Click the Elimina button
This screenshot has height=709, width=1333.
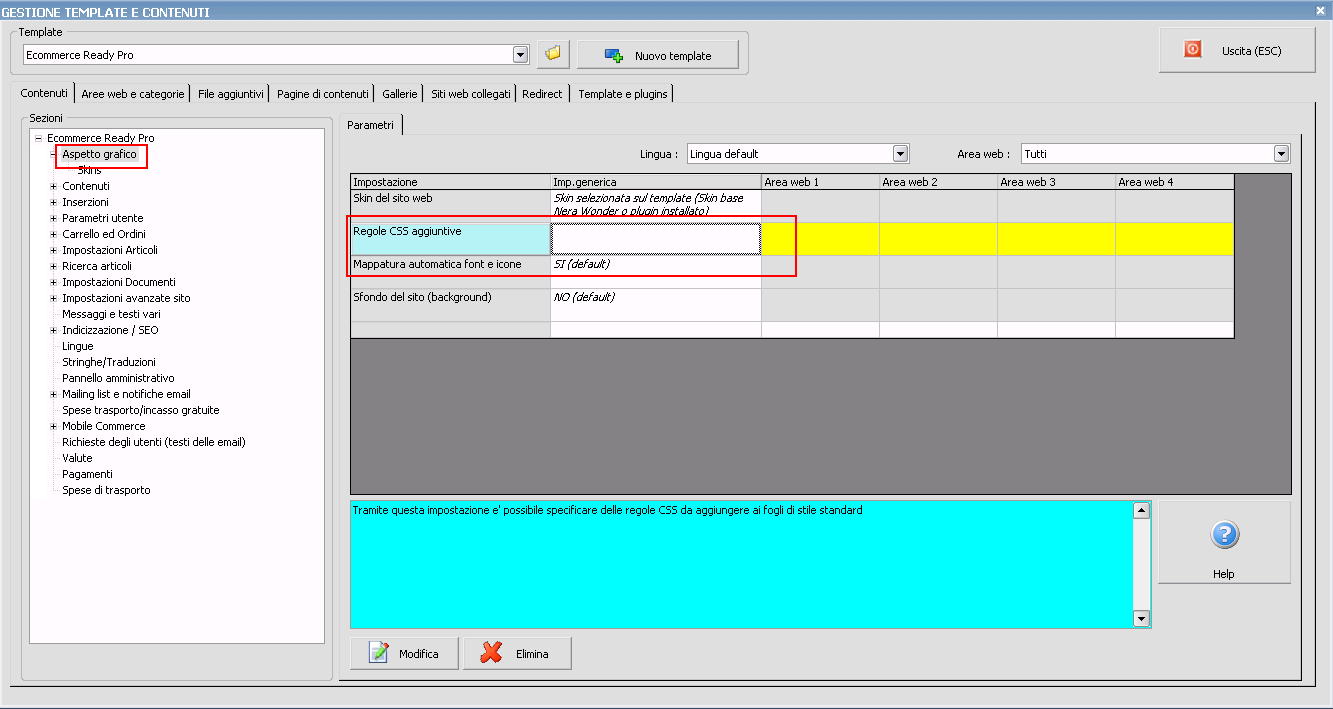point(517,653)
